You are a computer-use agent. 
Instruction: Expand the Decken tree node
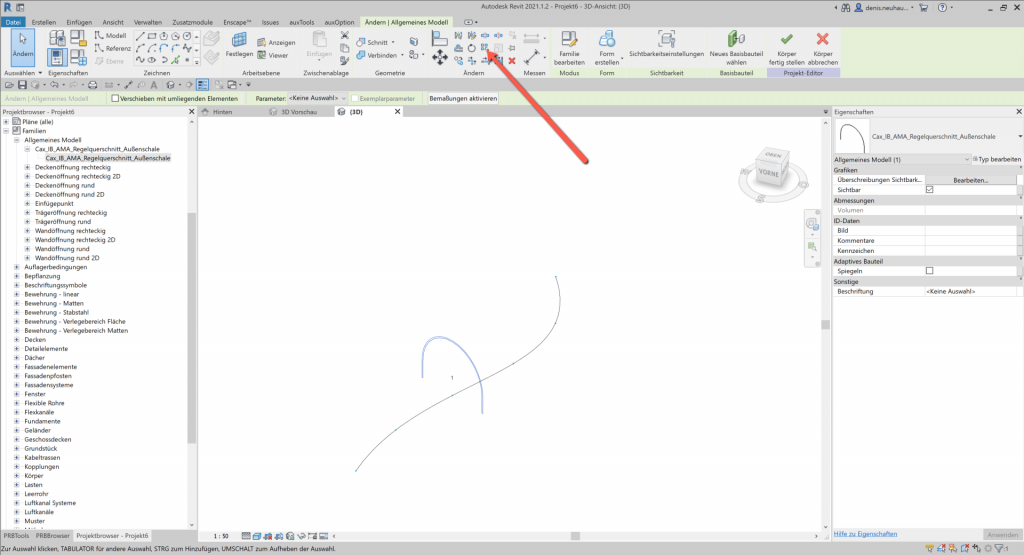17,339
